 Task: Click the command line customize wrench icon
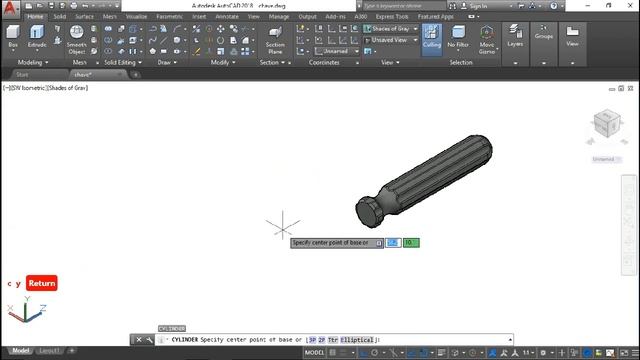(149, 340)
